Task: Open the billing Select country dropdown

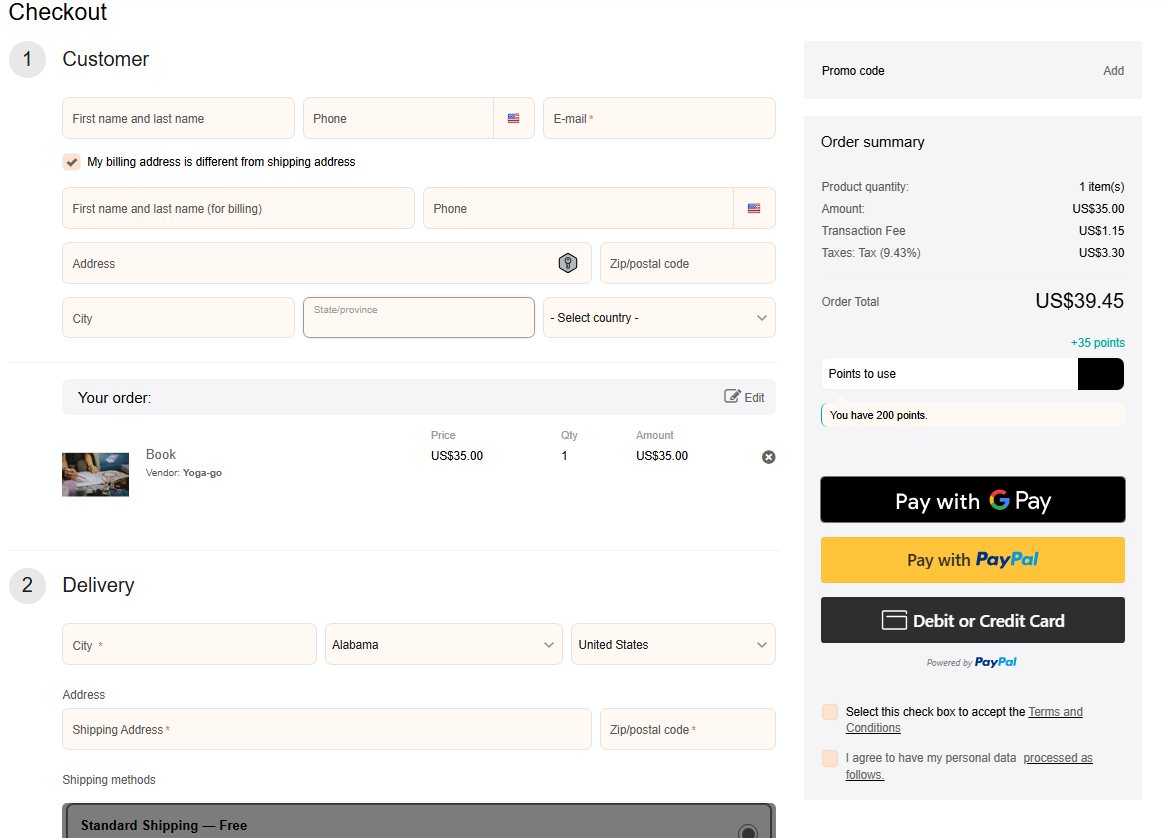Action: pyautogui.click(x=658, y=318)
